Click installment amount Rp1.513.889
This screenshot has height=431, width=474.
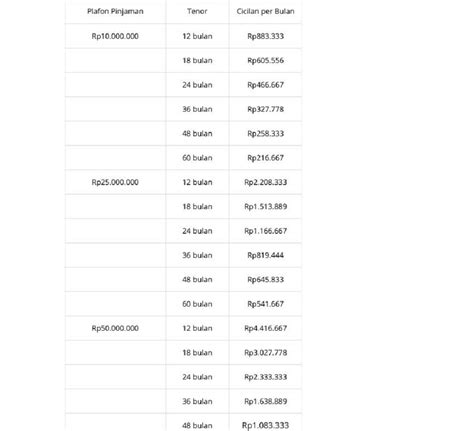(265, 206)
